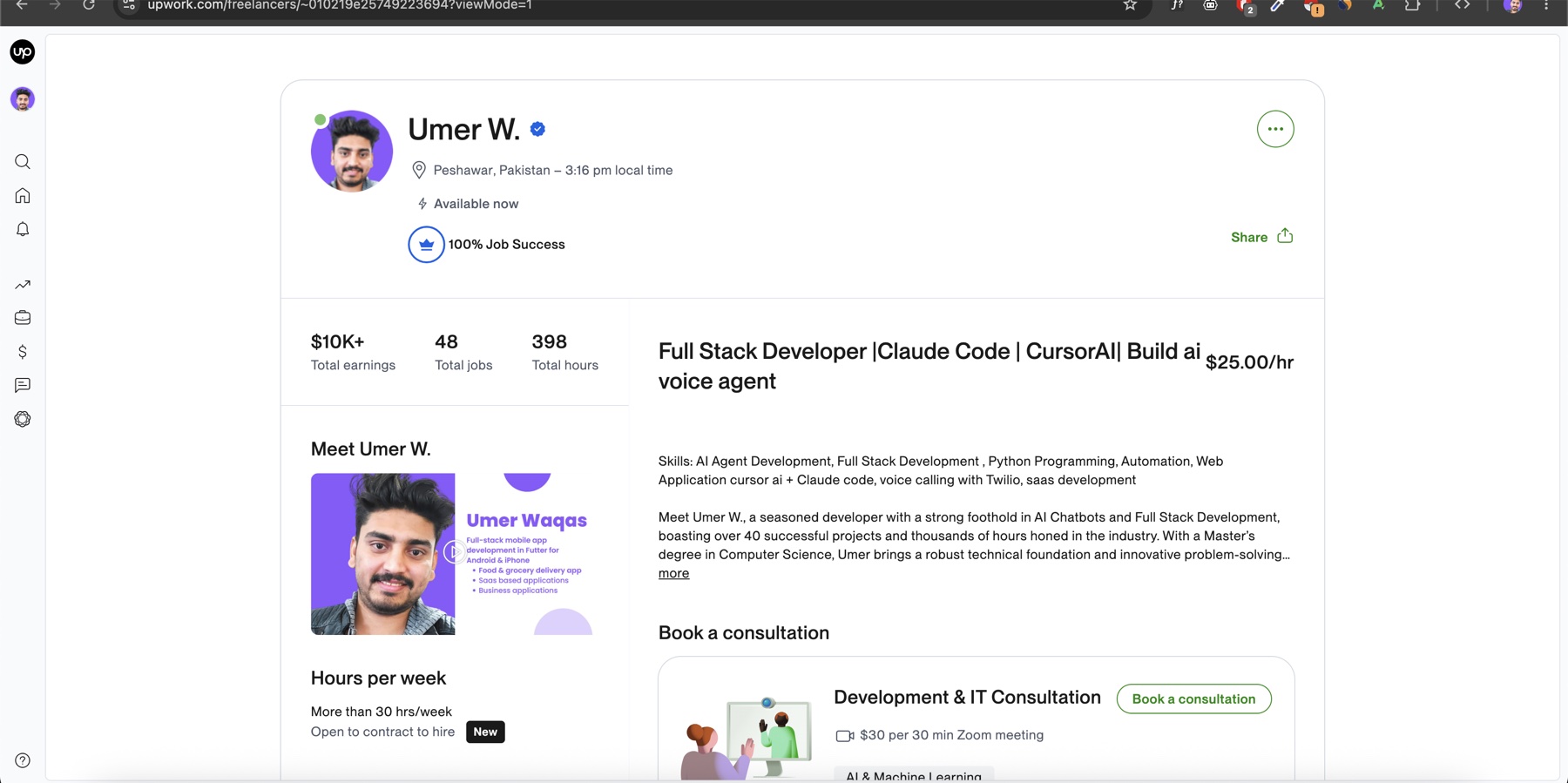Open the briefcase jobs icon in the sidebar
This screenshot has width=1568, height=783.
[x=23, y=318]
